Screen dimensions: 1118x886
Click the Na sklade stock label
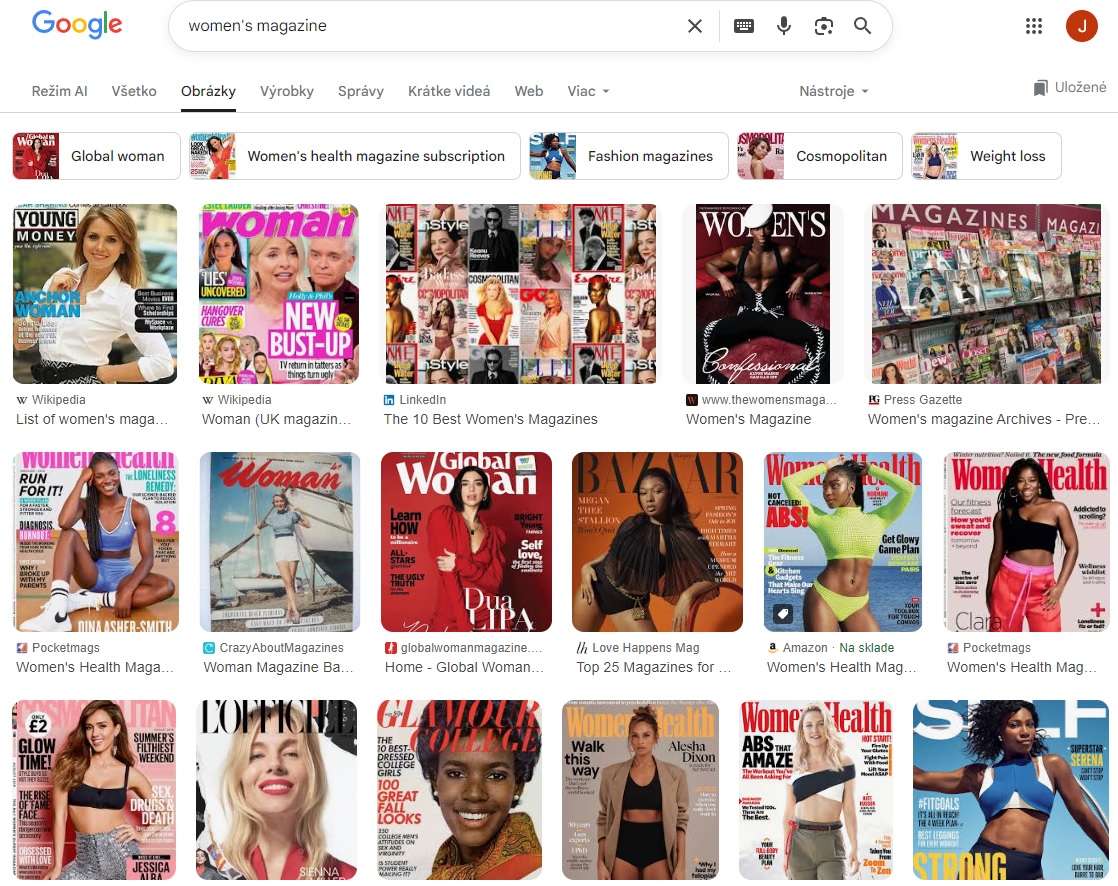coord(866,648)
